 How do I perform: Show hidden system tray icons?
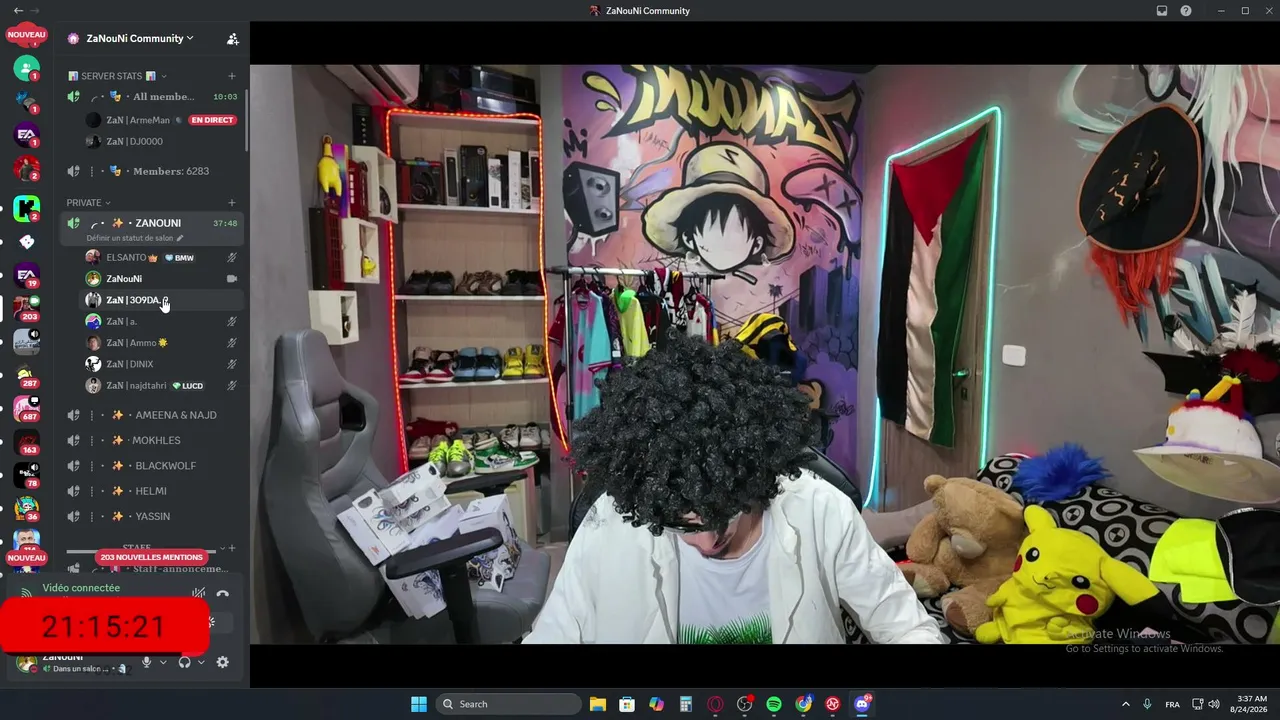pyautogui.click(x=1125, y=704)
